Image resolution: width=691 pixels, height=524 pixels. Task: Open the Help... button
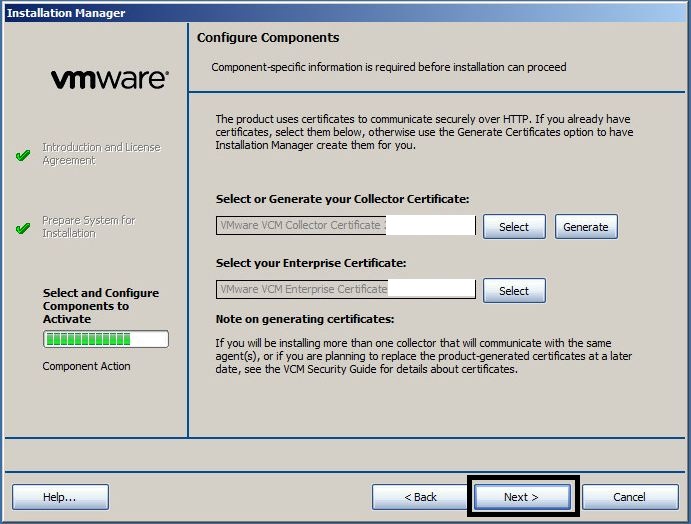(x=60, y=497)
